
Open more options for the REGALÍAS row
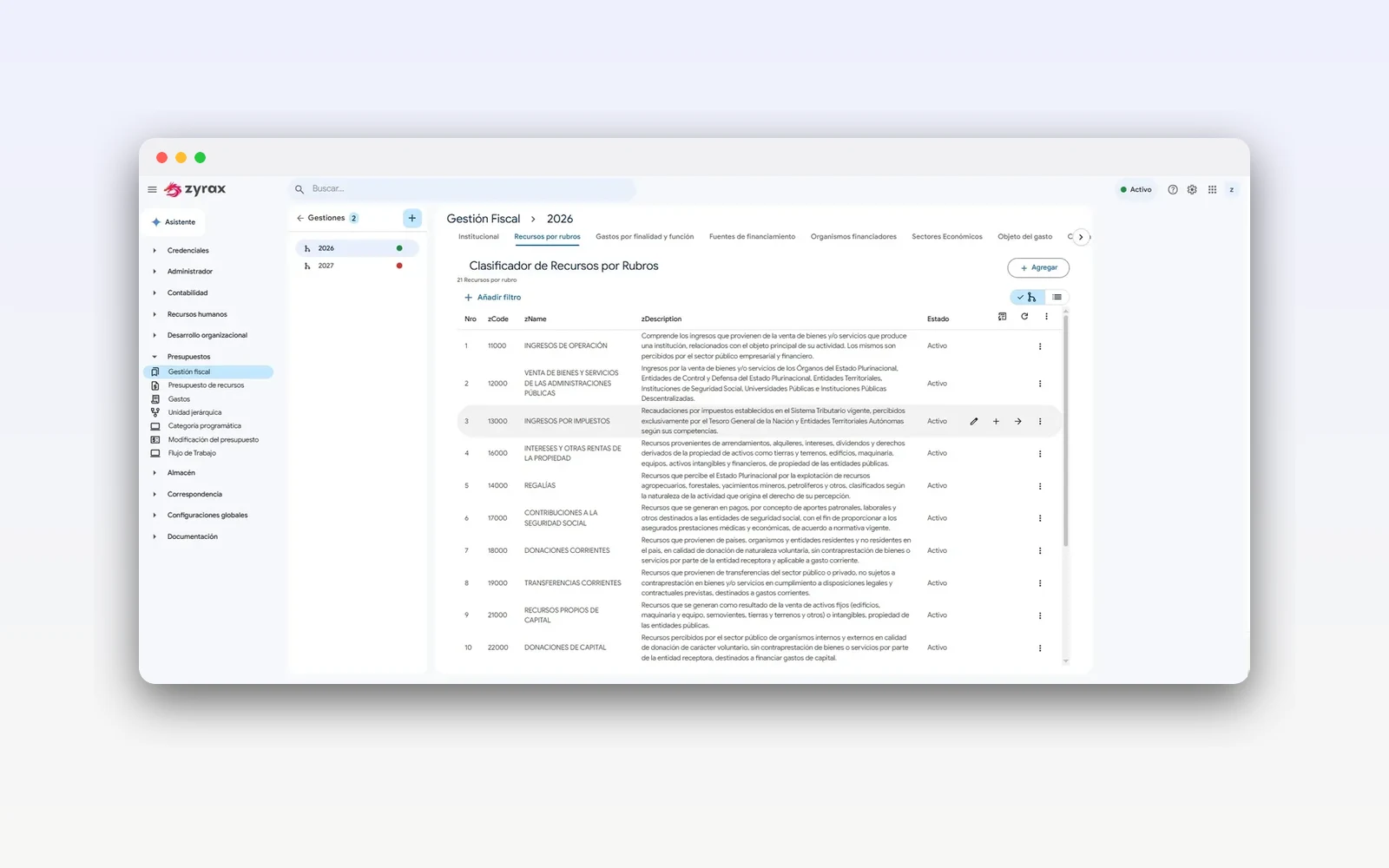tap(1040, 486)
